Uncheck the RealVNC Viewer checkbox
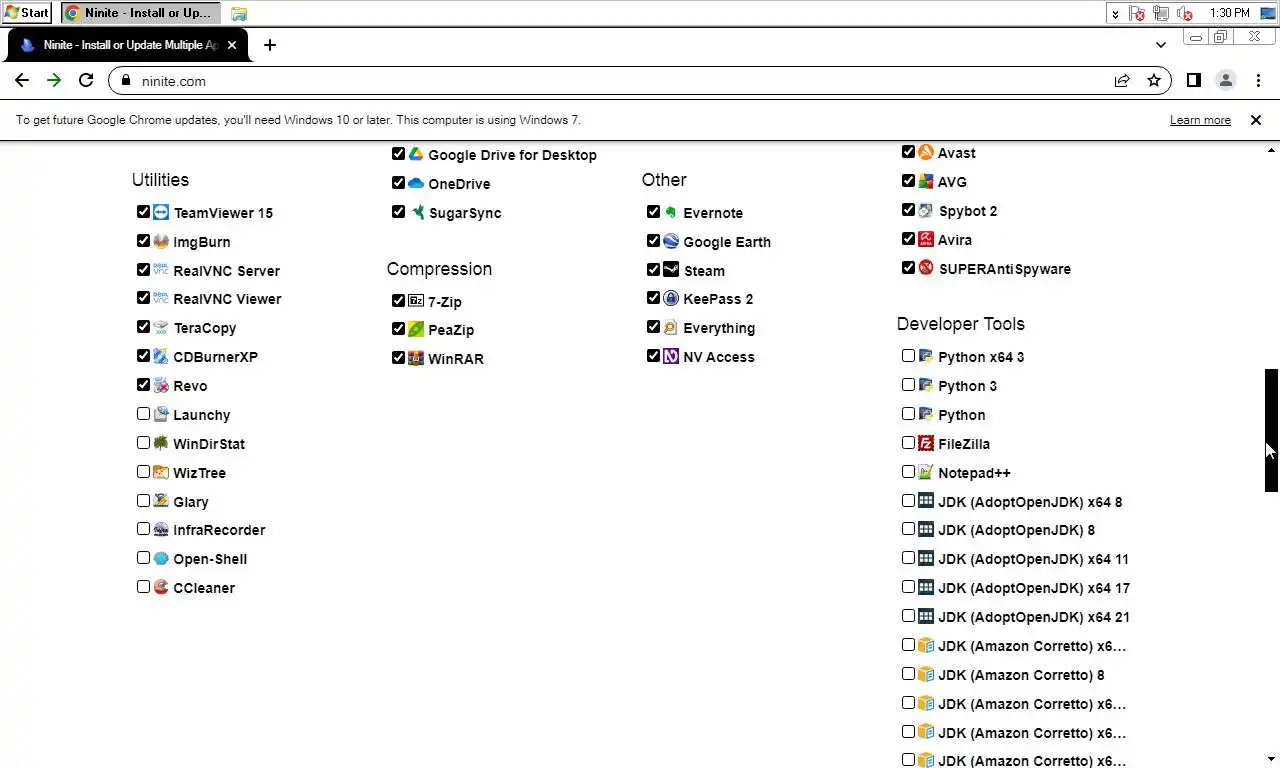The image size is (1280, 768). tap(143, 298)
